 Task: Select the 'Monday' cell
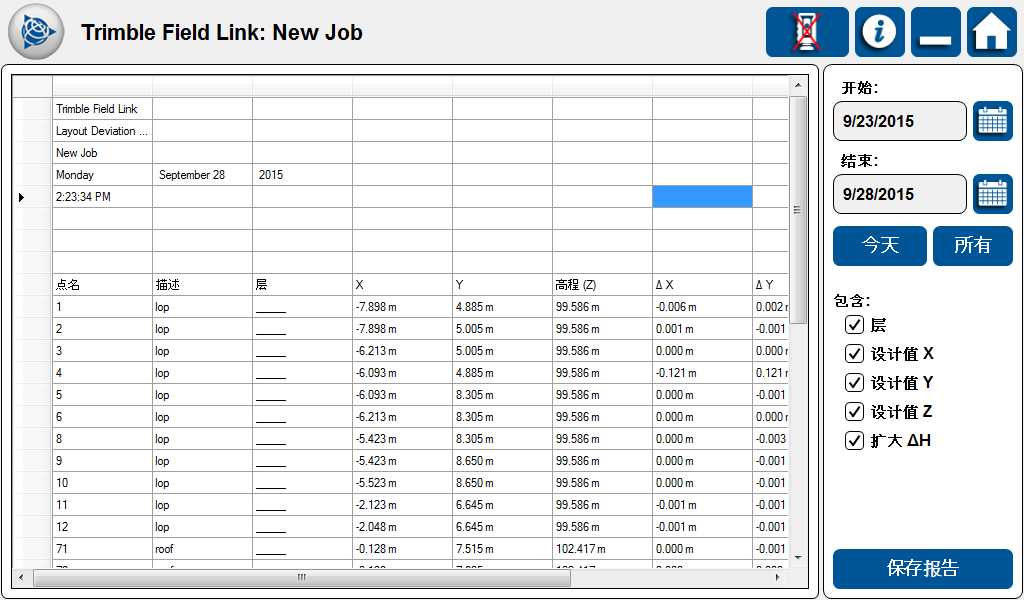tap(103, 175)
